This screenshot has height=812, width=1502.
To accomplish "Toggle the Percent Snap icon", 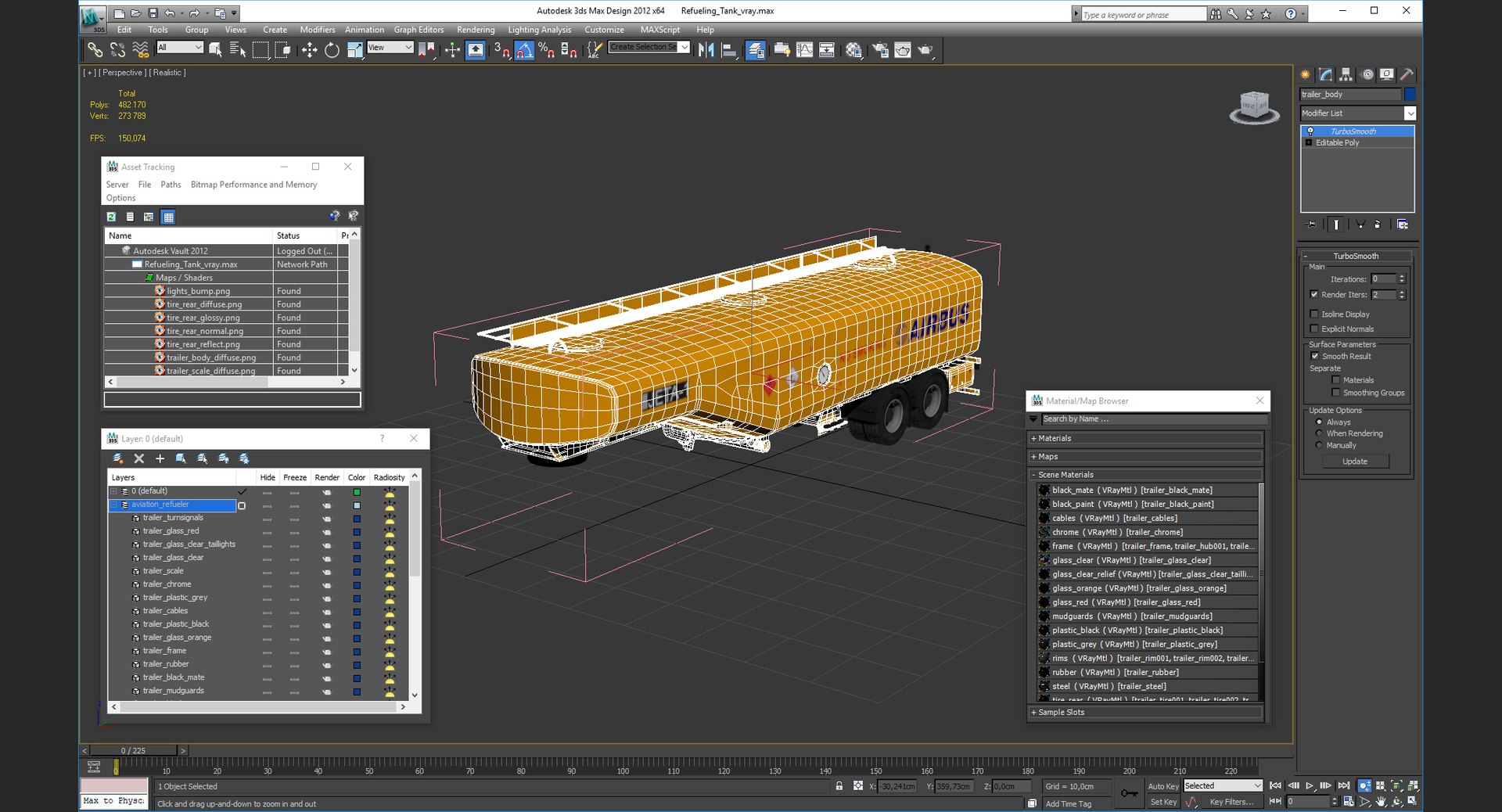I will point(546,50).
